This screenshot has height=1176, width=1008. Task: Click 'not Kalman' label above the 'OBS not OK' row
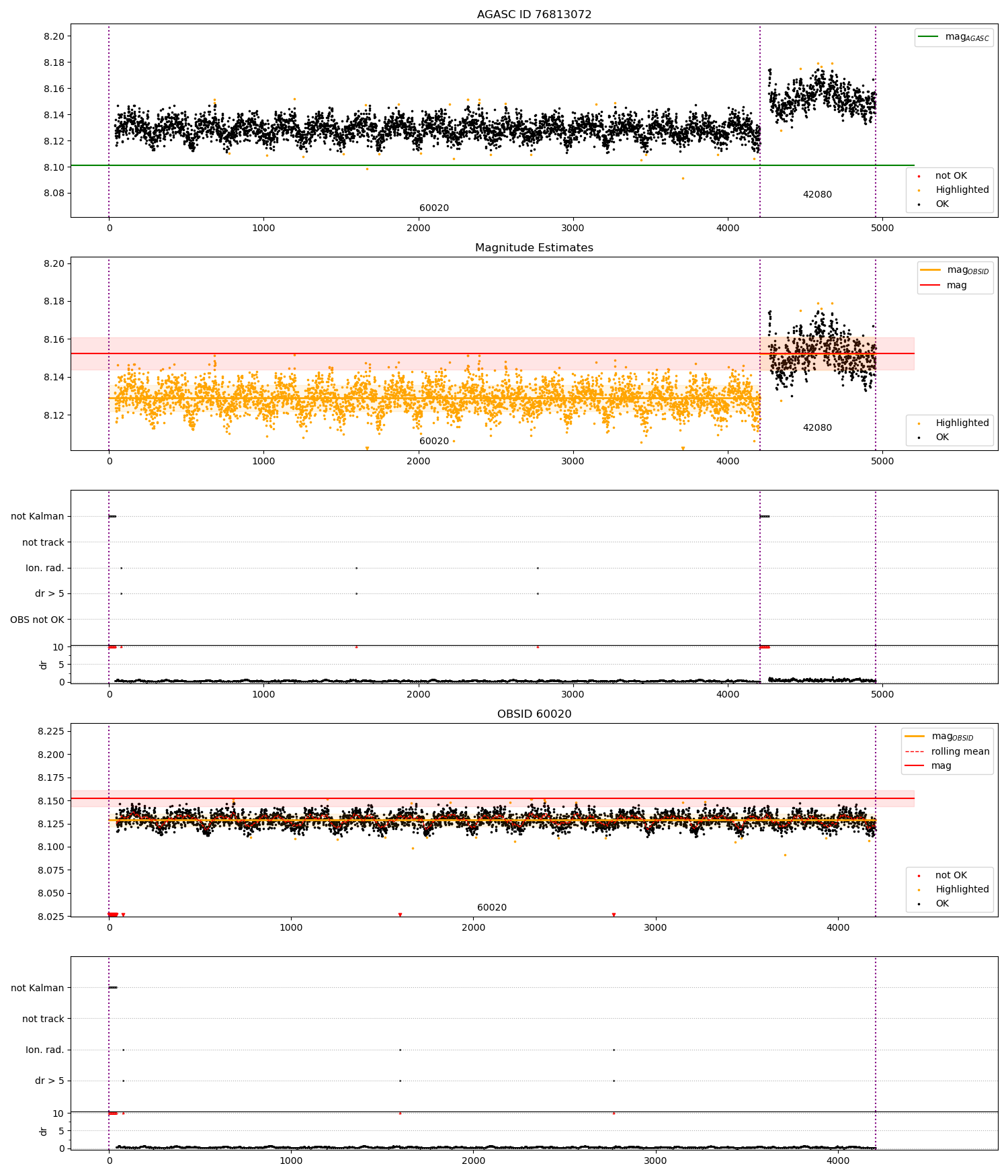pos(38,517)
